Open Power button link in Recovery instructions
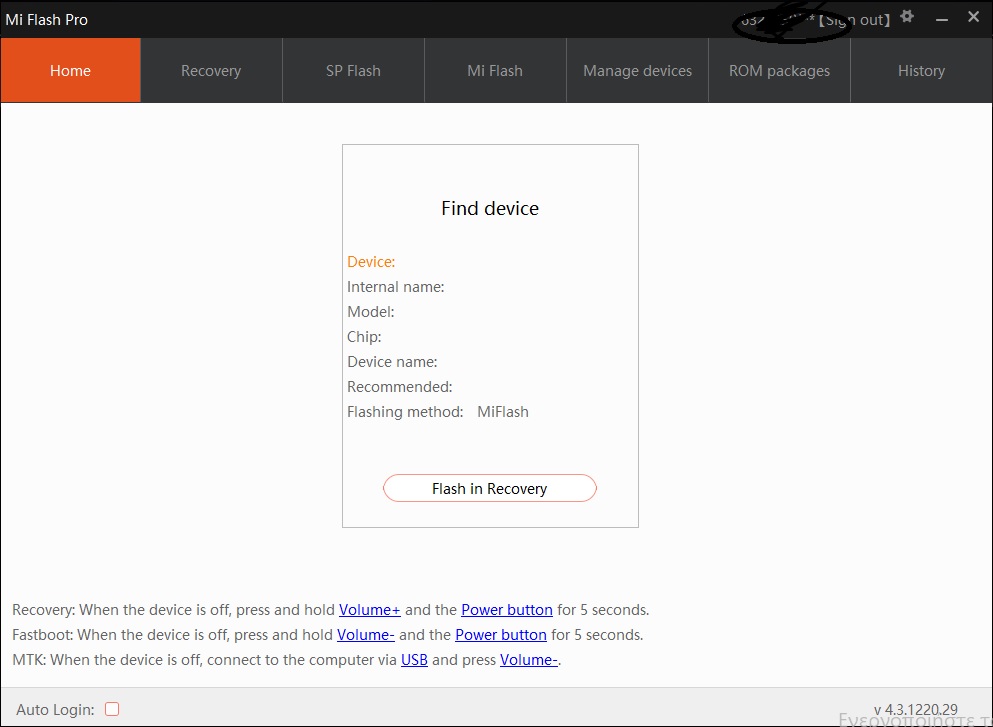993x727 pixels. (507, 610)
